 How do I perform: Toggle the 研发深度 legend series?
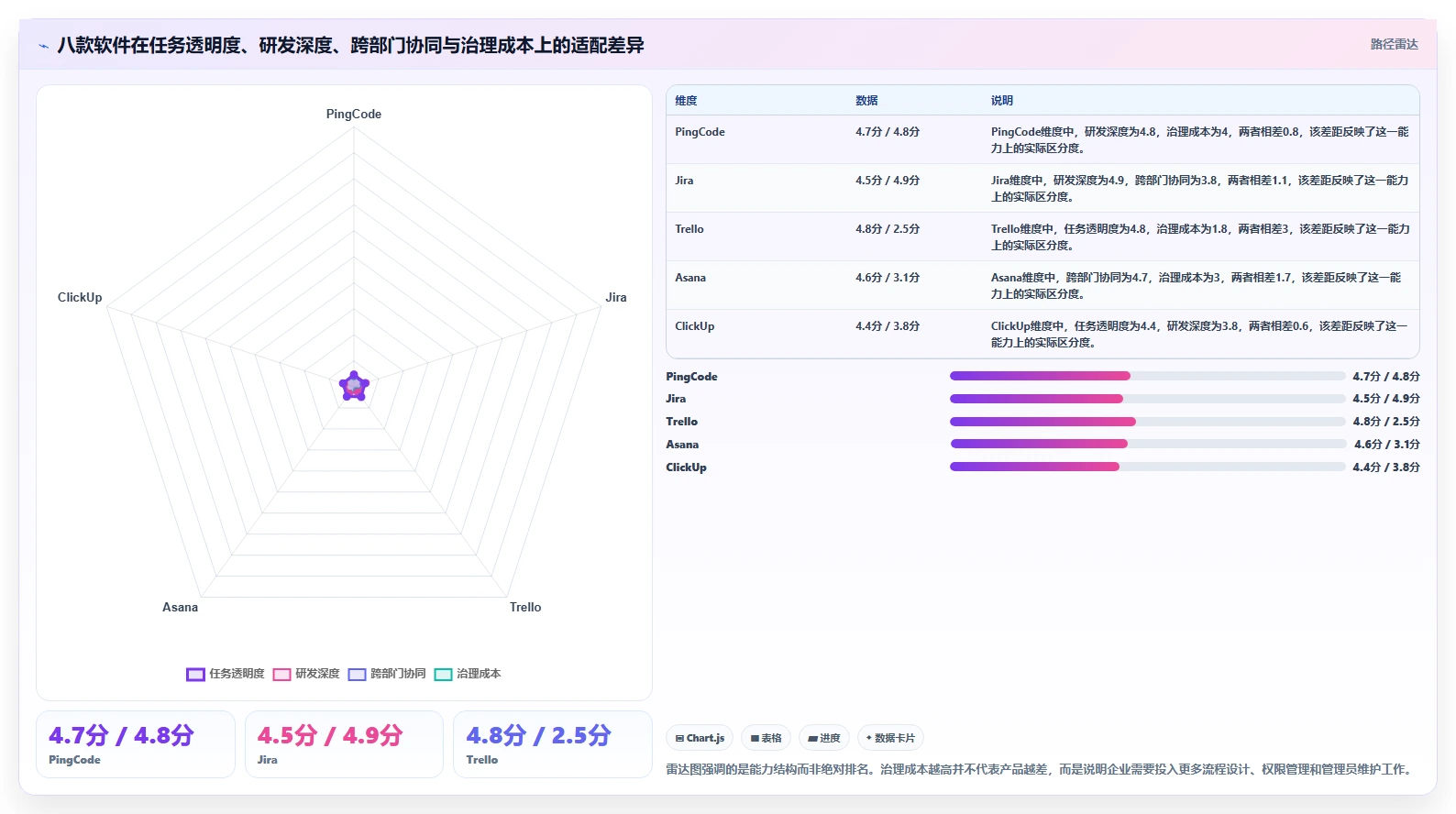(306, 674)
